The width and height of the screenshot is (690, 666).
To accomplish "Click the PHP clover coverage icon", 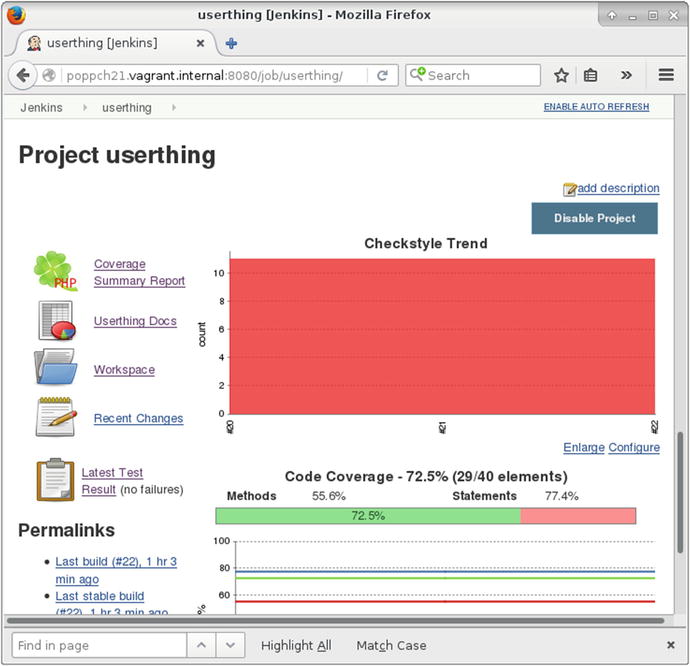I will (55, 271).
